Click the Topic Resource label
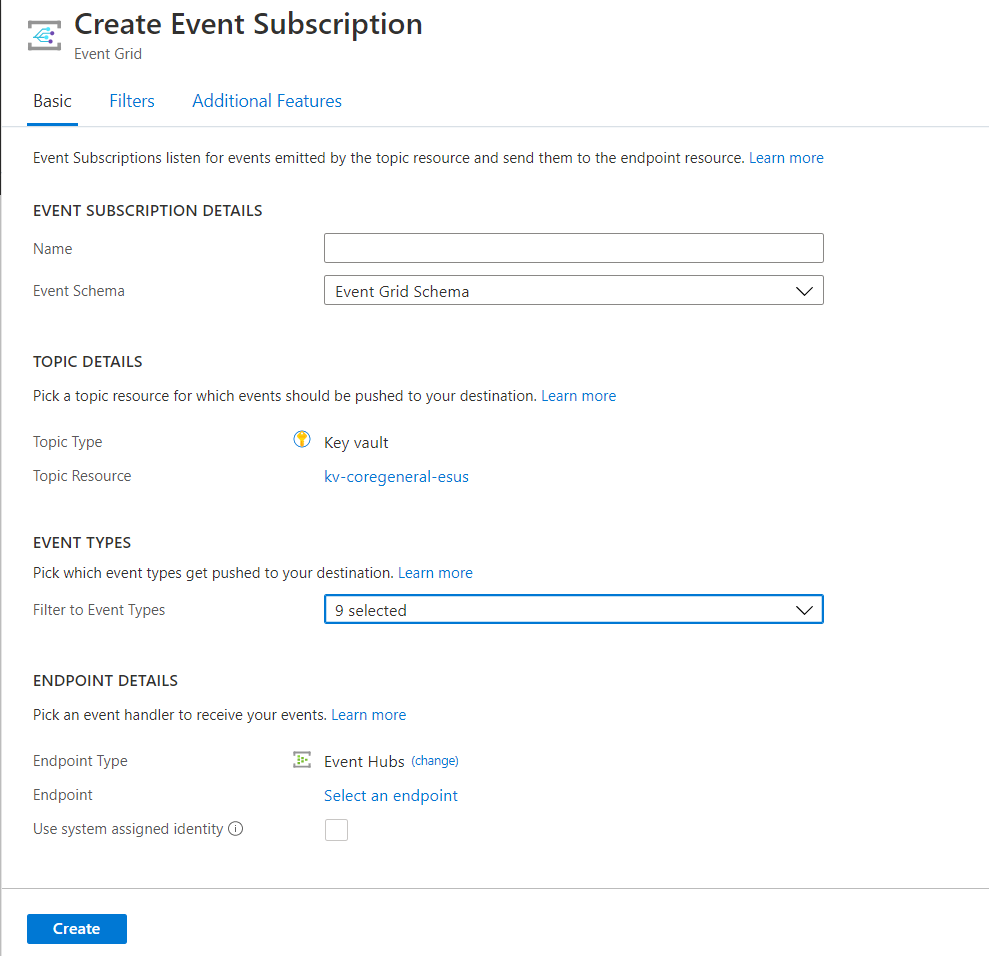Screen dimensions: 989x956 pyautogui.click(x=82, y=476)
